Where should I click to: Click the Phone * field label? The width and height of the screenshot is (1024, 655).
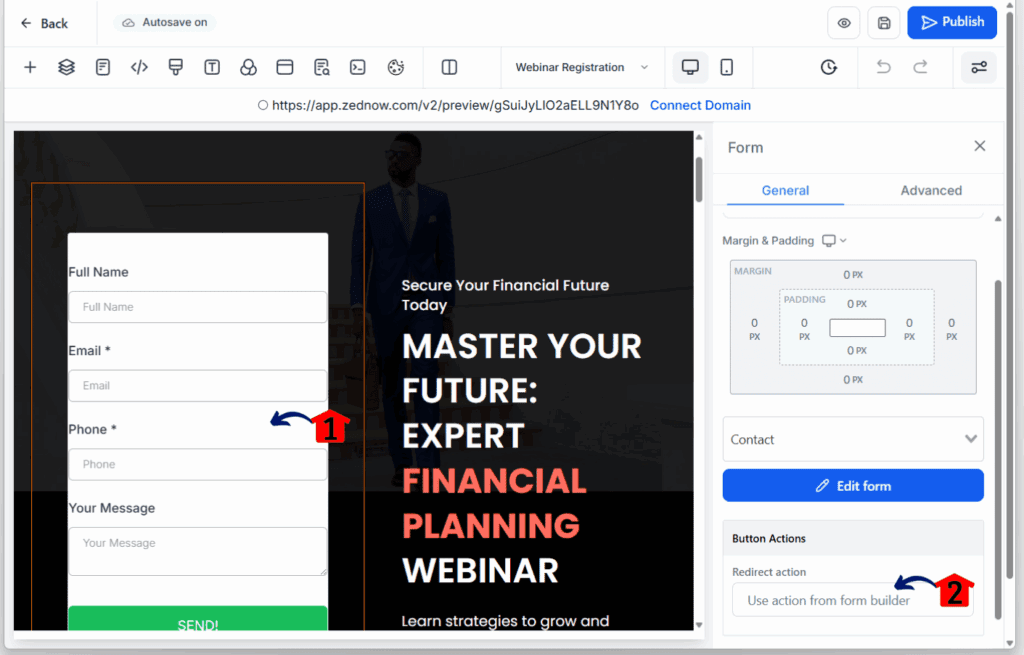92,430
